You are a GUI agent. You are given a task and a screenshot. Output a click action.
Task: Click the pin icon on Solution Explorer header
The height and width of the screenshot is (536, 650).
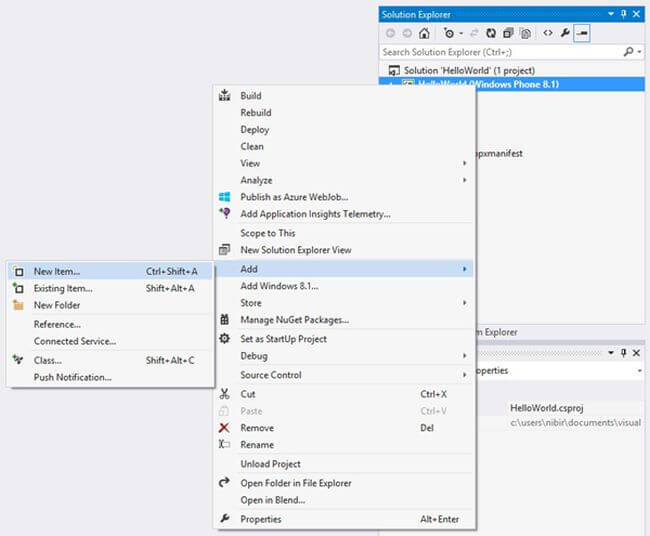[623, 14]
